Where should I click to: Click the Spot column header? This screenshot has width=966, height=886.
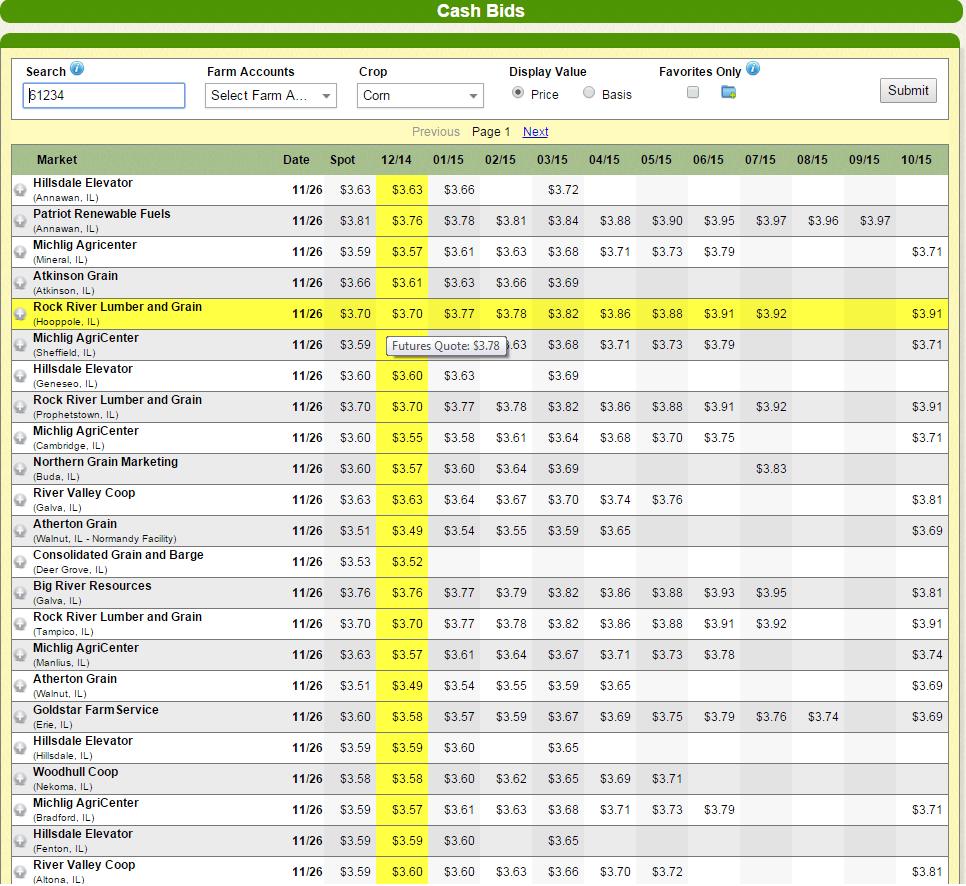[x=343, y=160]
